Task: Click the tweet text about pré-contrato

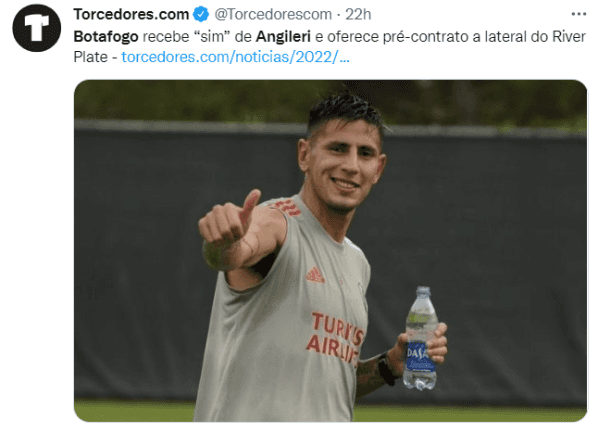Action: point(330,47)
